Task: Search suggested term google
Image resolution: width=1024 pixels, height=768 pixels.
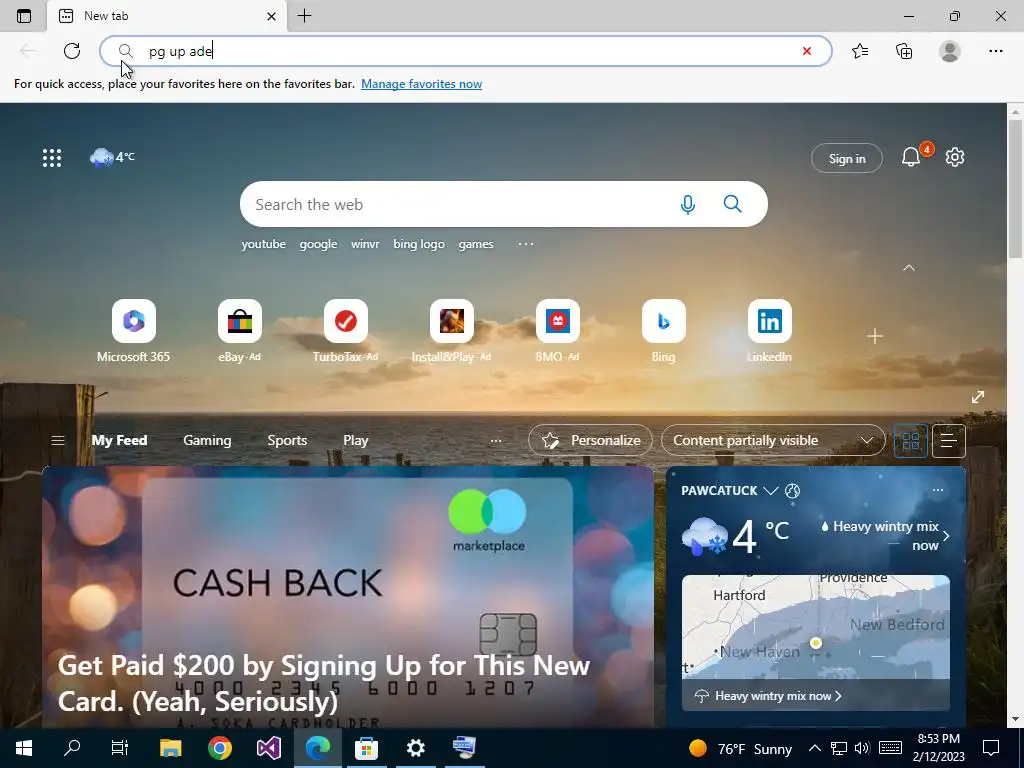Action: [x=318, y=244]
